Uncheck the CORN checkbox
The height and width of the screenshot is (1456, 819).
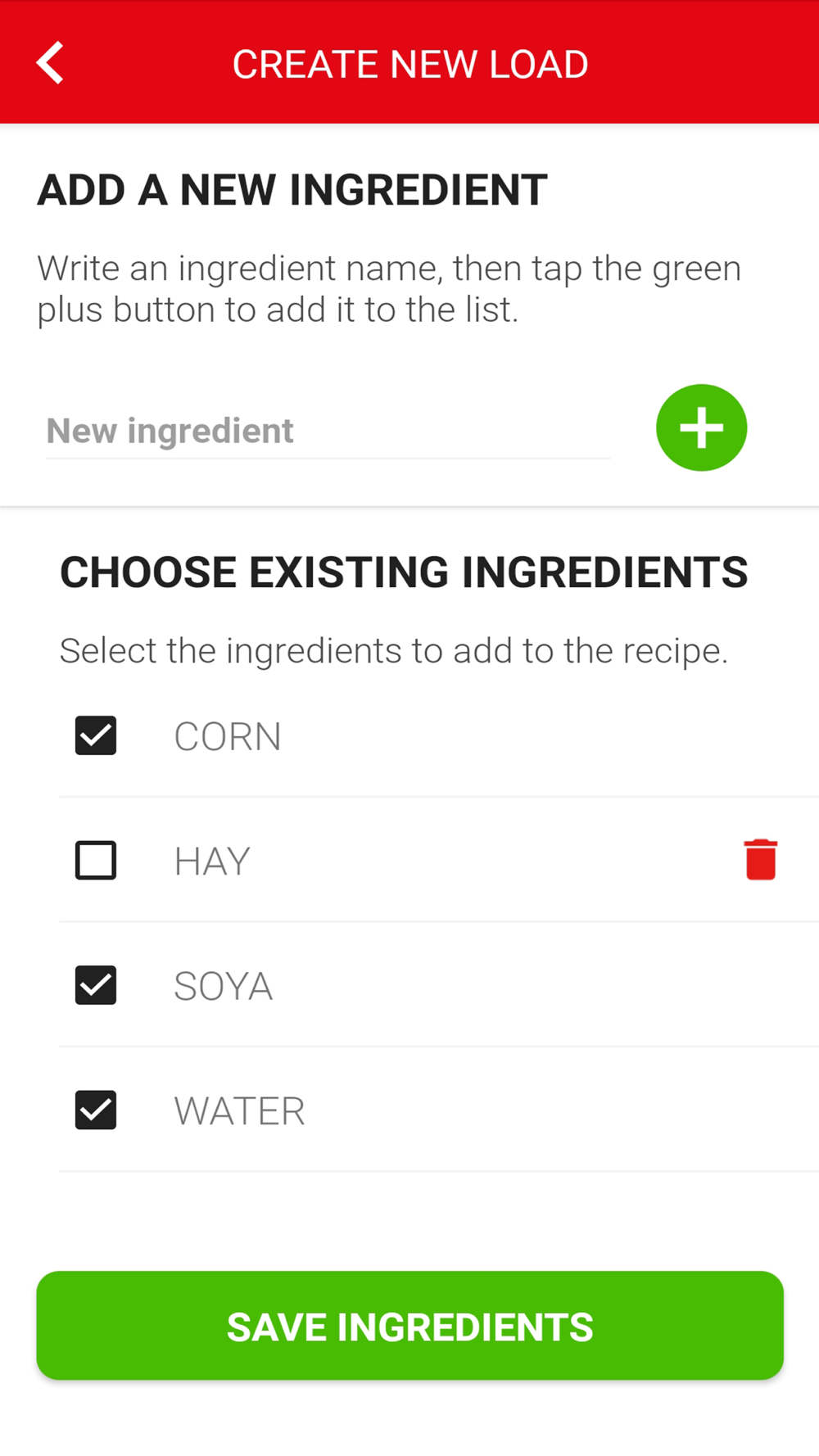pos(96,735)
